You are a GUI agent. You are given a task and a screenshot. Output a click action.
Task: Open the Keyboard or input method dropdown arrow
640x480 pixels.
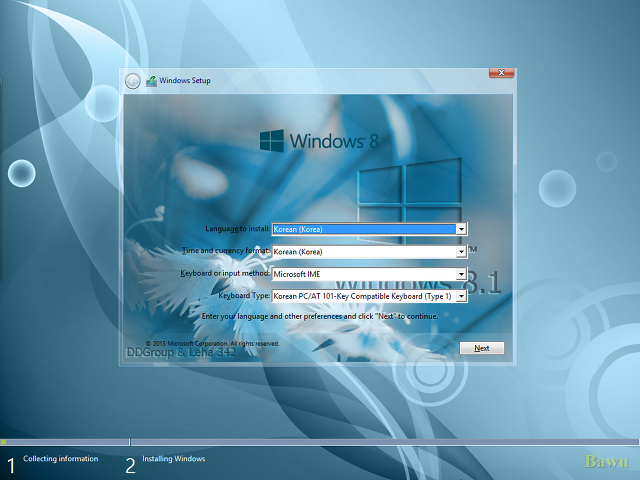point(461,274)
